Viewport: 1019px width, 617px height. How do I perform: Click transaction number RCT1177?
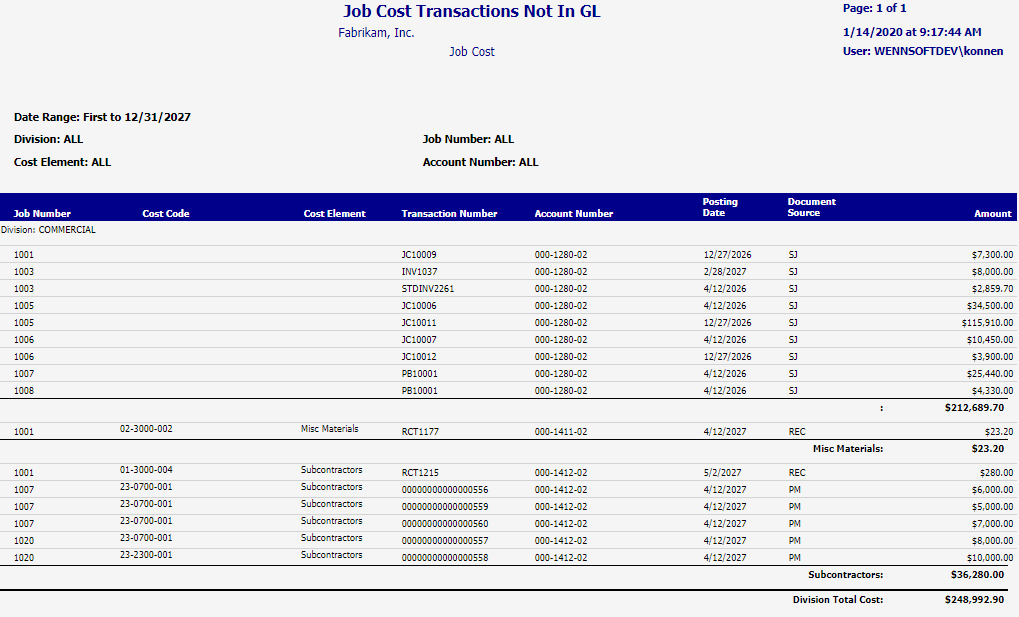tap(420, 432)
